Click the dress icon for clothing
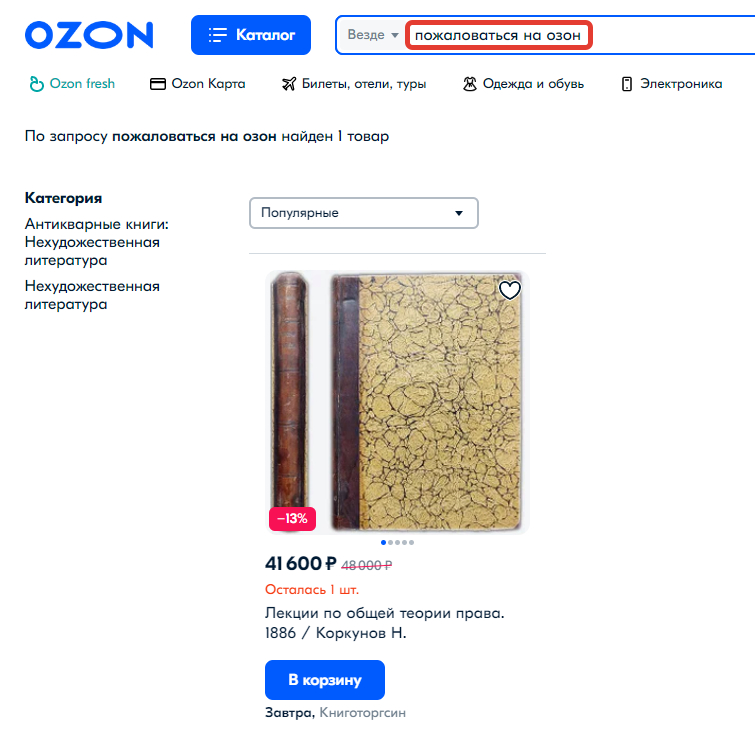 coord(470,84)
